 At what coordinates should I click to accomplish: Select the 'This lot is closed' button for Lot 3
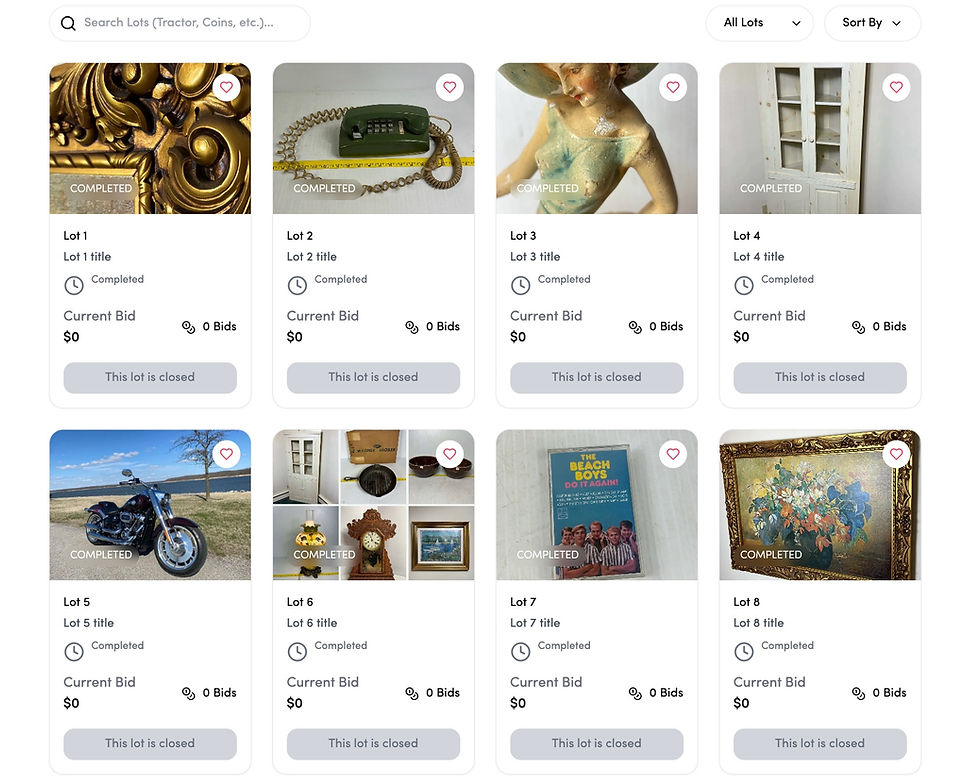pos(596,378)
